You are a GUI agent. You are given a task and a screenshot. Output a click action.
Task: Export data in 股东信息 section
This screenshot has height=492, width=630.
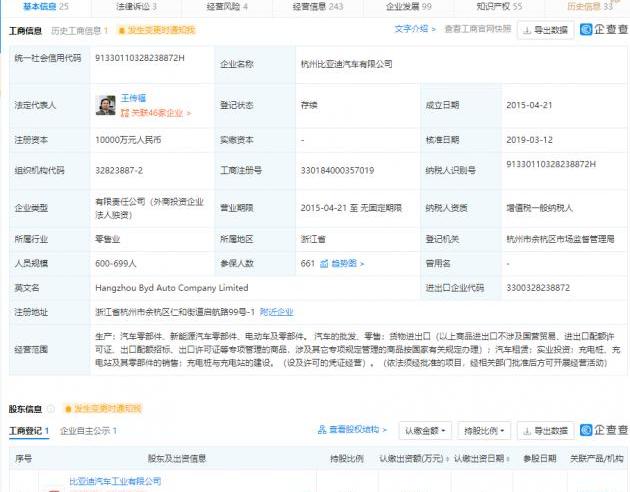click(x=545, y=431)
